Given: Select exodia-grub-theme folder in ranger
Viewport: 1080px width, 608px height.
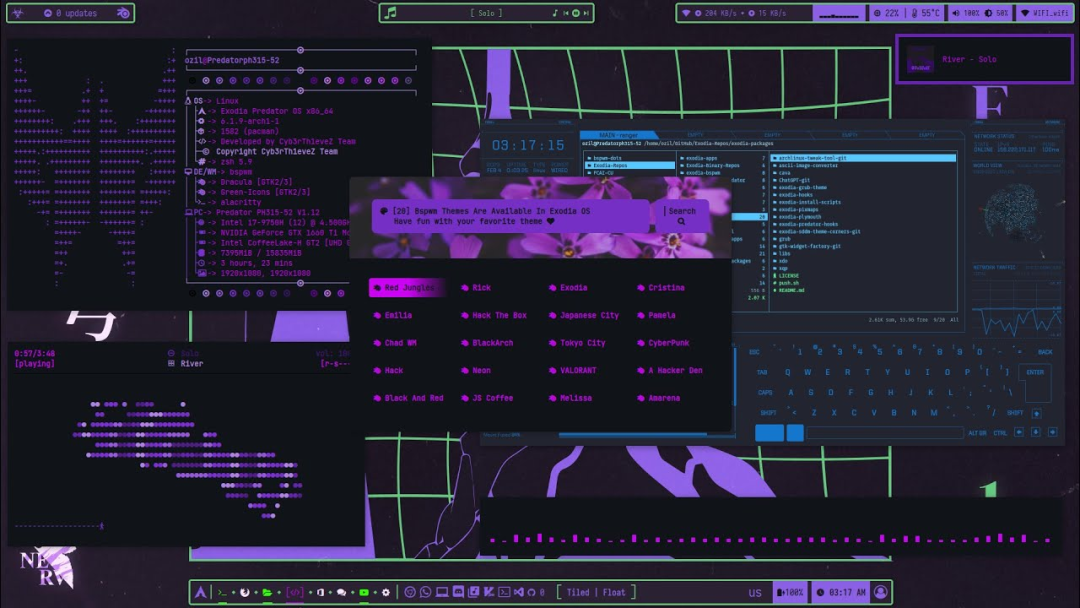Looking at the screenshot, I should (x=802, y=187).
